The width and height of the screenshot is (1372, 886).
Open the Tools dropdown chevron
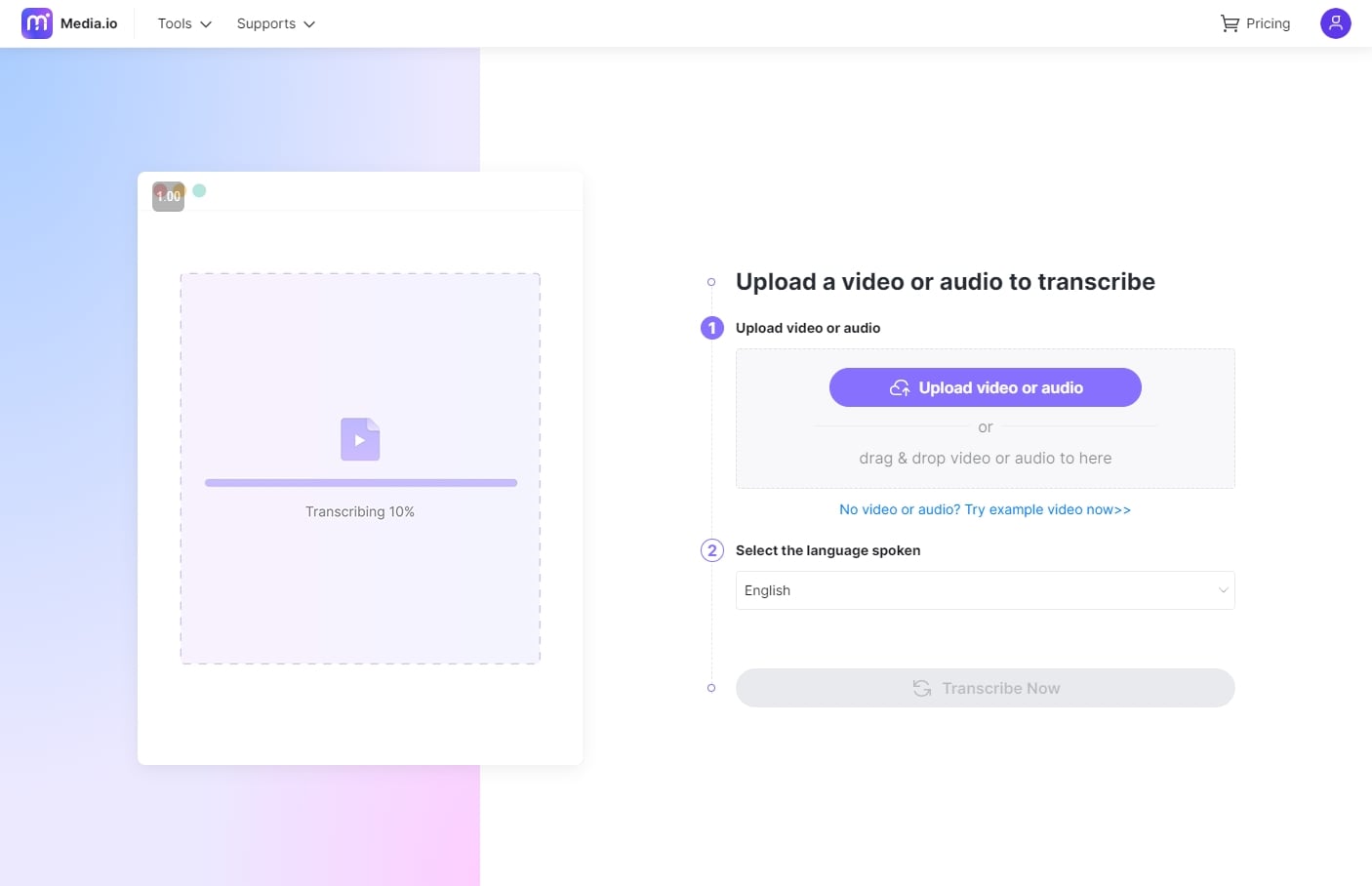click(206, 23)
